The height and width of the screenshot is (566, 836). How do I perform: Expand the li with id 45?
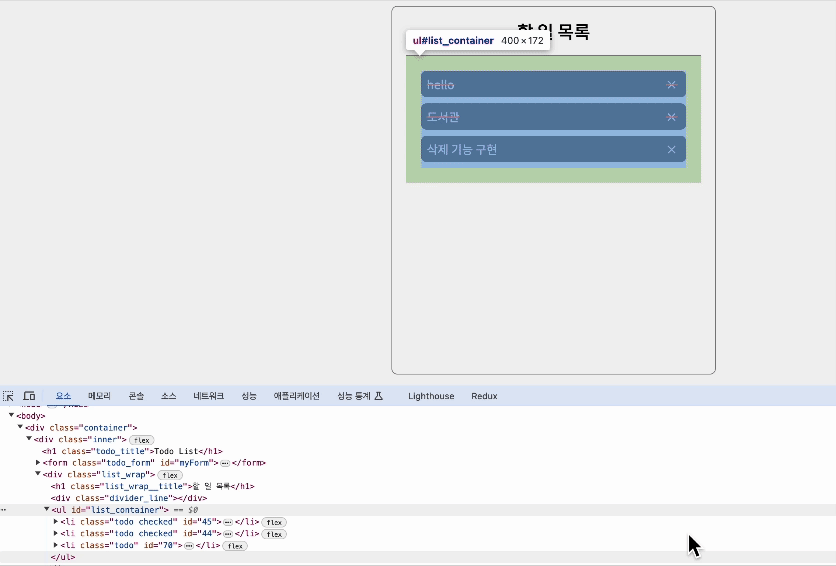coord(56,521)
